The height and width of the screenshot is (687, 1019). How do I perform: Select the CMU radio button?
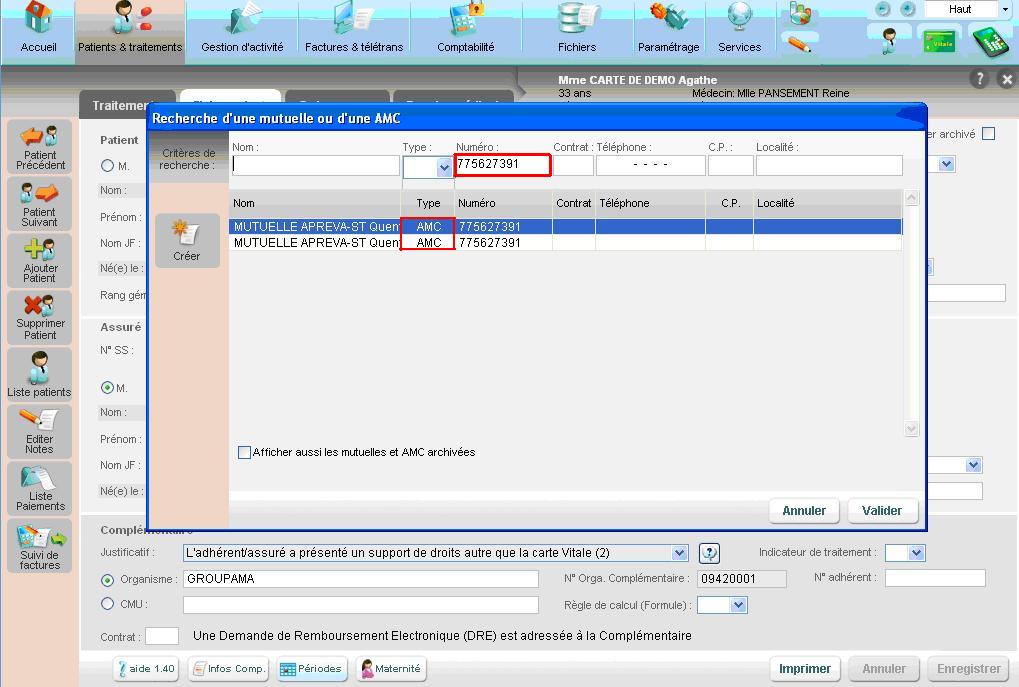108,604
